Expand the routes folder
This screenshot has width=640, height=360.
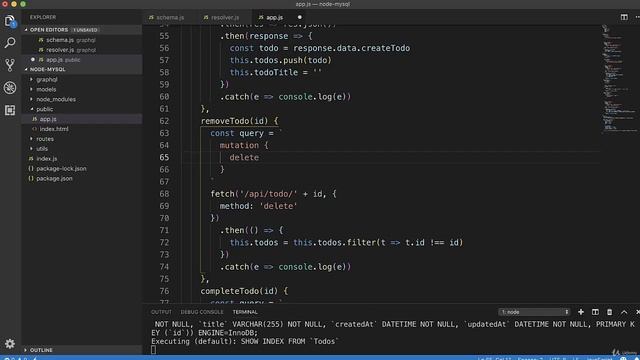point(44,139)
